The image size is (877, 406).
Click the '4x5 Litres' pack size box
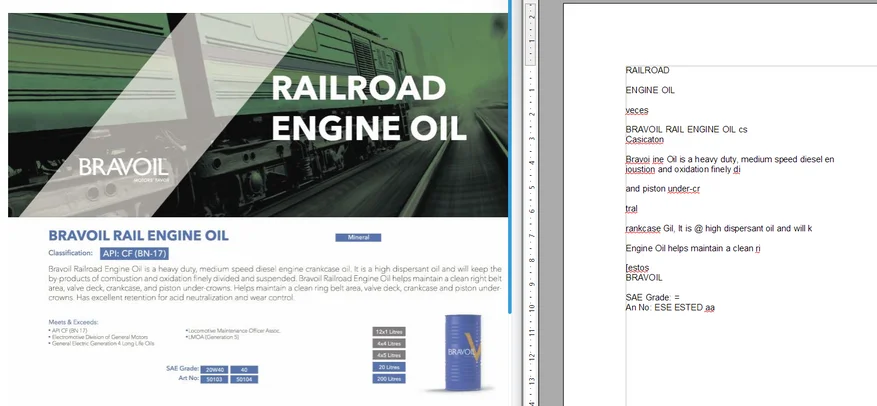coord(389,355)
